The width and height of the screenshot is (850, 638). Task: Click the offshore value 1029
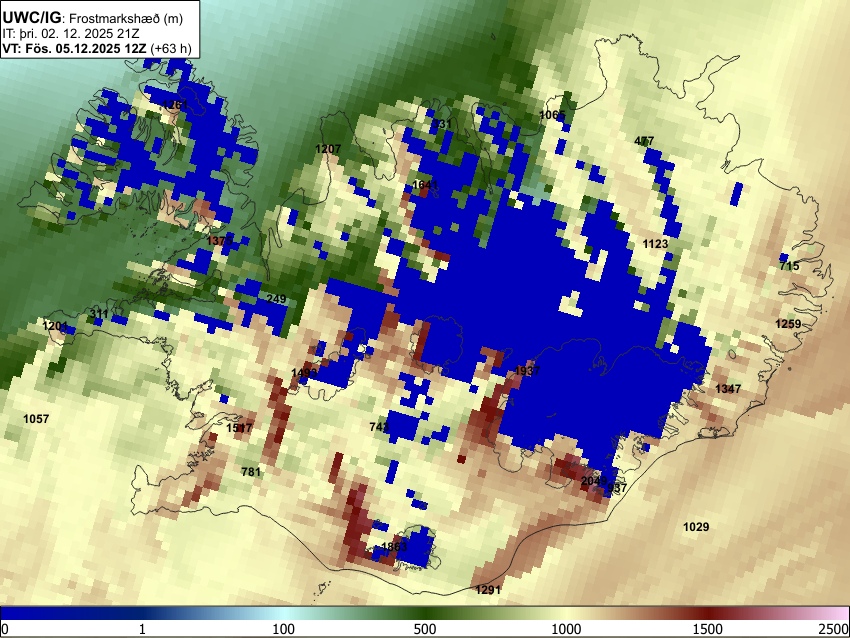(696, 527)
